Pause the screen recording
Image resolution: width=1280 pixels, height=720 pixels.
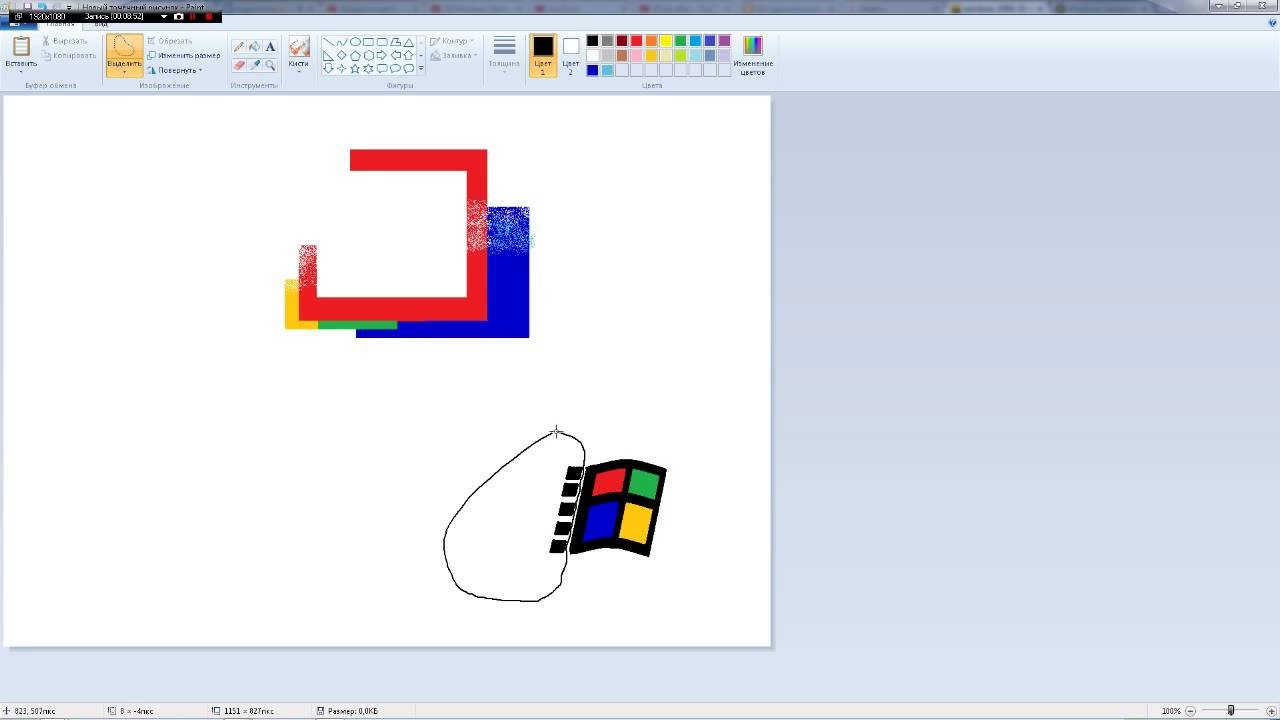pos(192,17)
